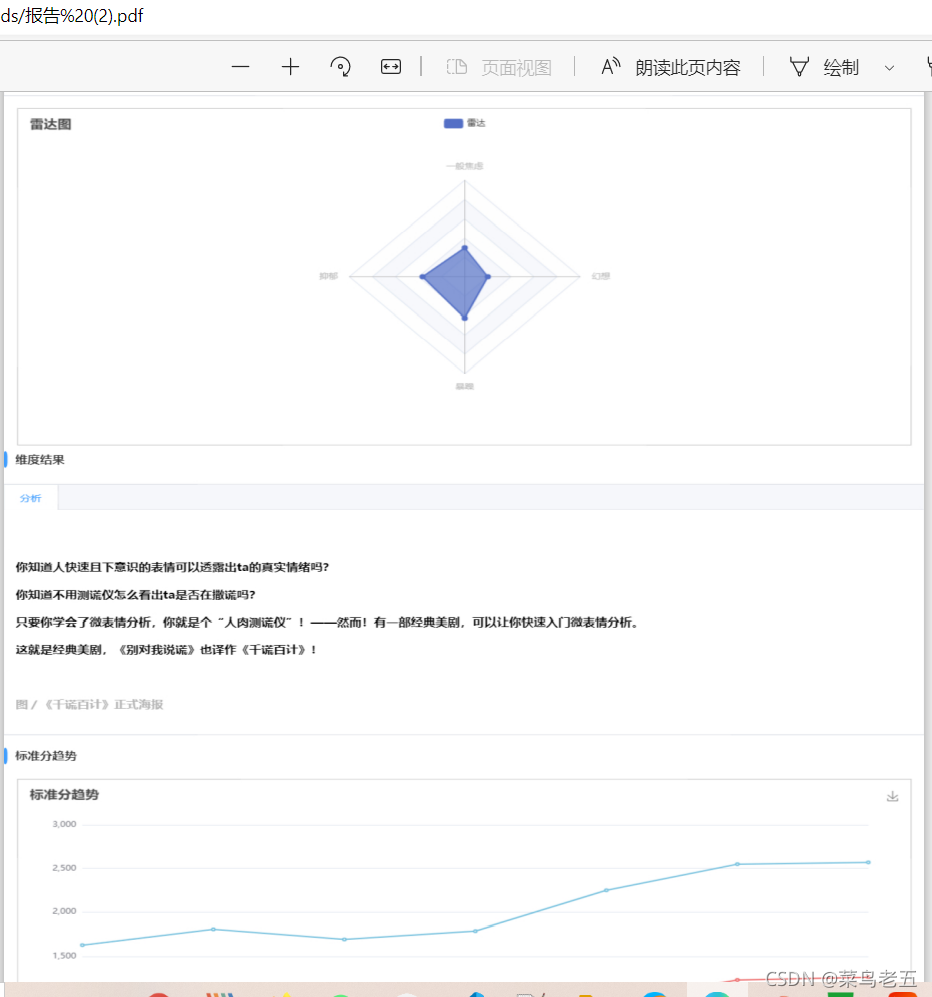Click the 页面视图 page view icon
This screenshot has width=932, height=997.
[x=457, y=67]
